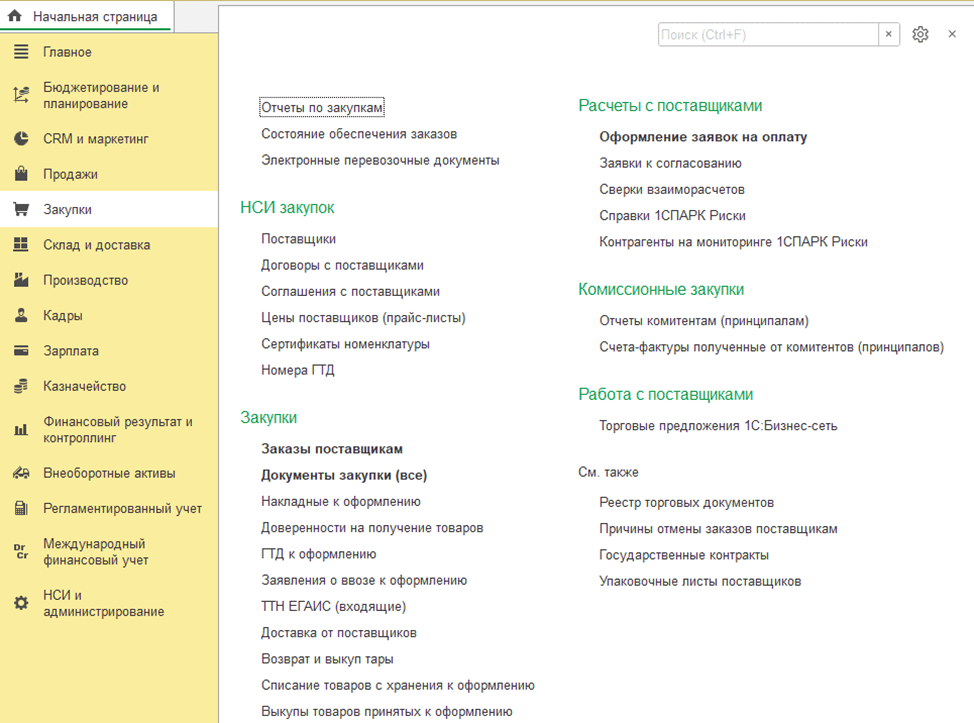
Task: Click the Склад и доставка grid icon
Action: coord(21,245)
